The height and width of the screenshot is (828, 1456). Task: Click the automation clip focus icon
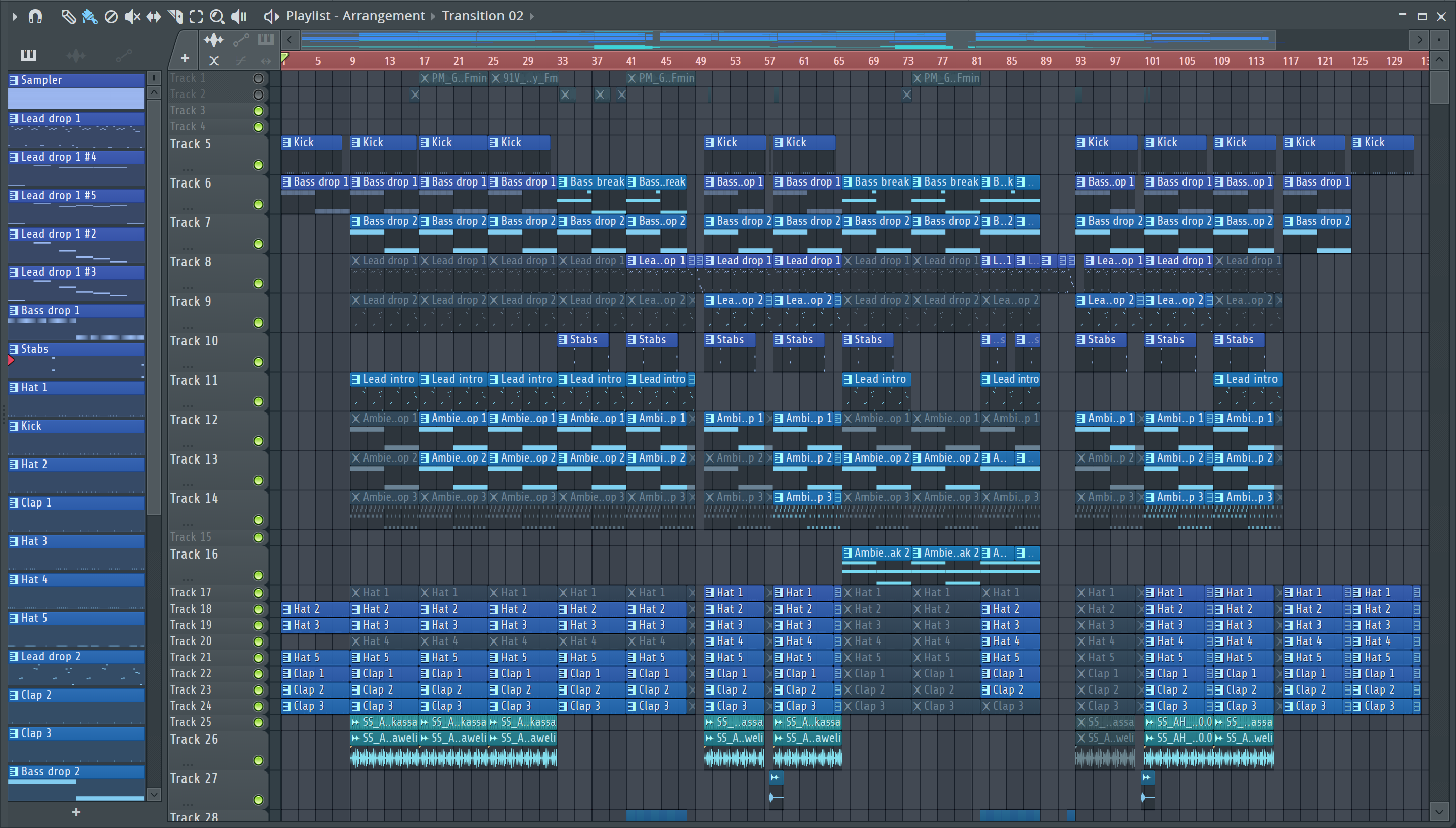tap(241, 40)
